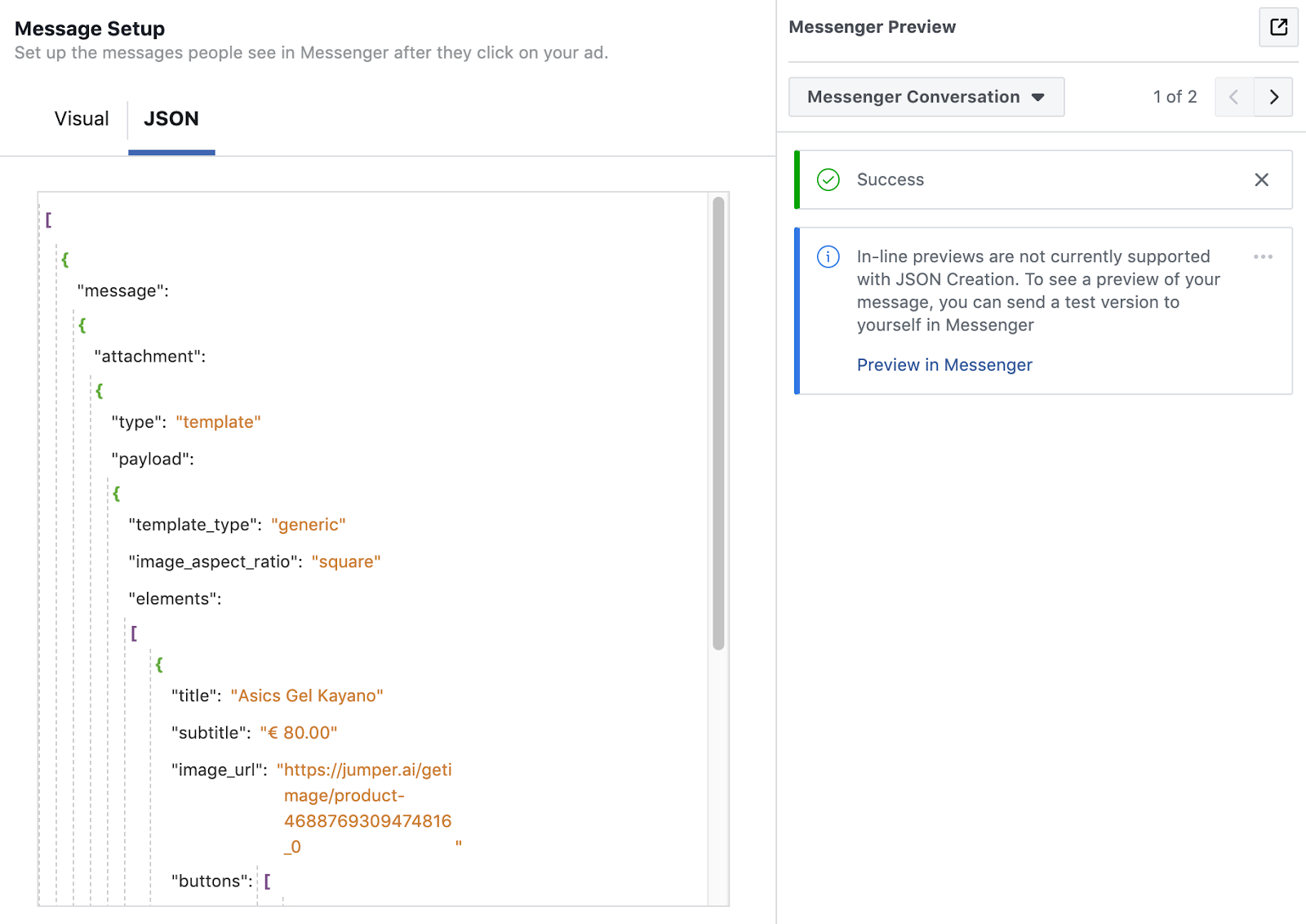Image resolution: width=1306 pixels, height=924 pixels.
Task: Expand the Messenger Conversation dropdown
Action: [926, 97]
